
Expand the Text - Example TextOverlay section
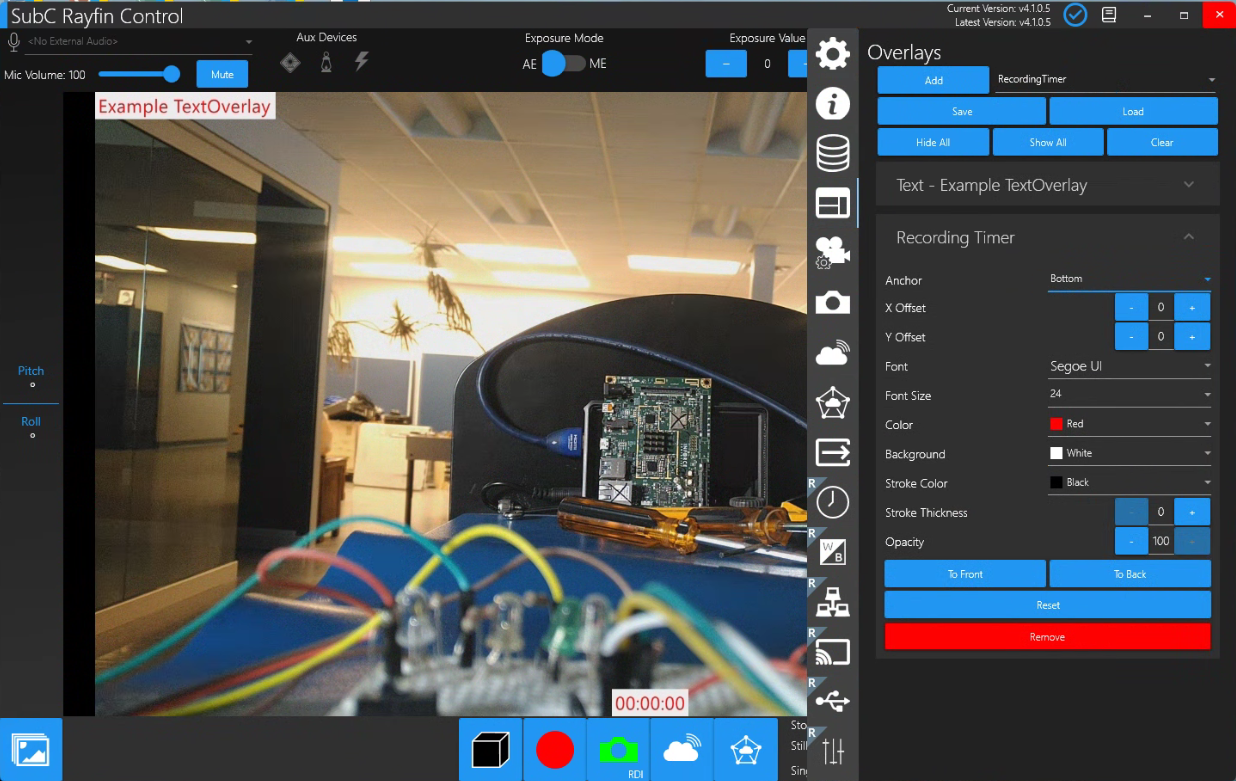tap(1047, 185)
